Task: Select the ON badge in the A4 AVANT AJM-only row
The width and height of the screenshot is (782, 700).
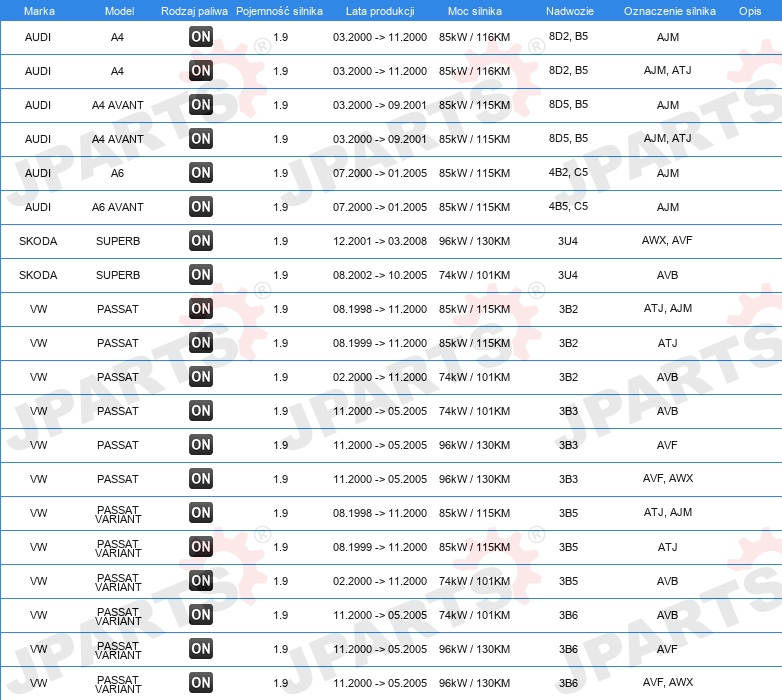Action: pos(201,105)
